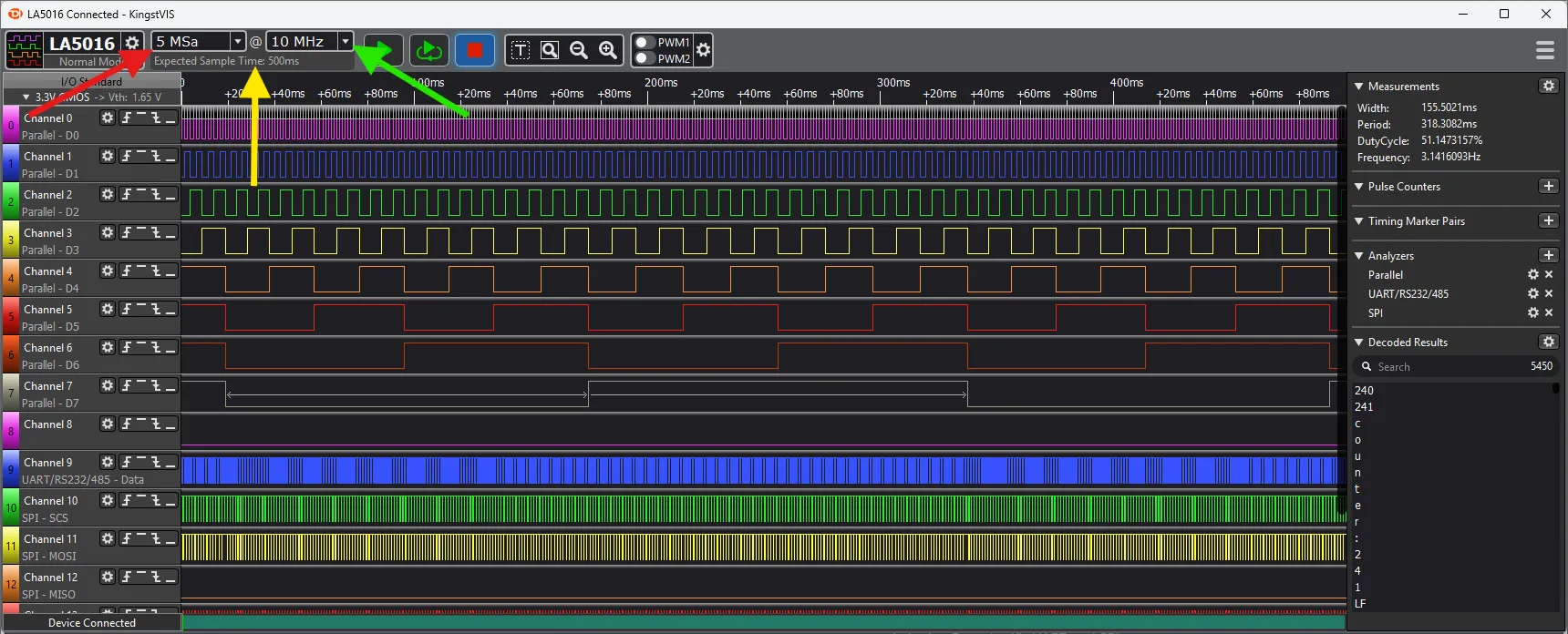Add a new Pulse Counter

1548,186
